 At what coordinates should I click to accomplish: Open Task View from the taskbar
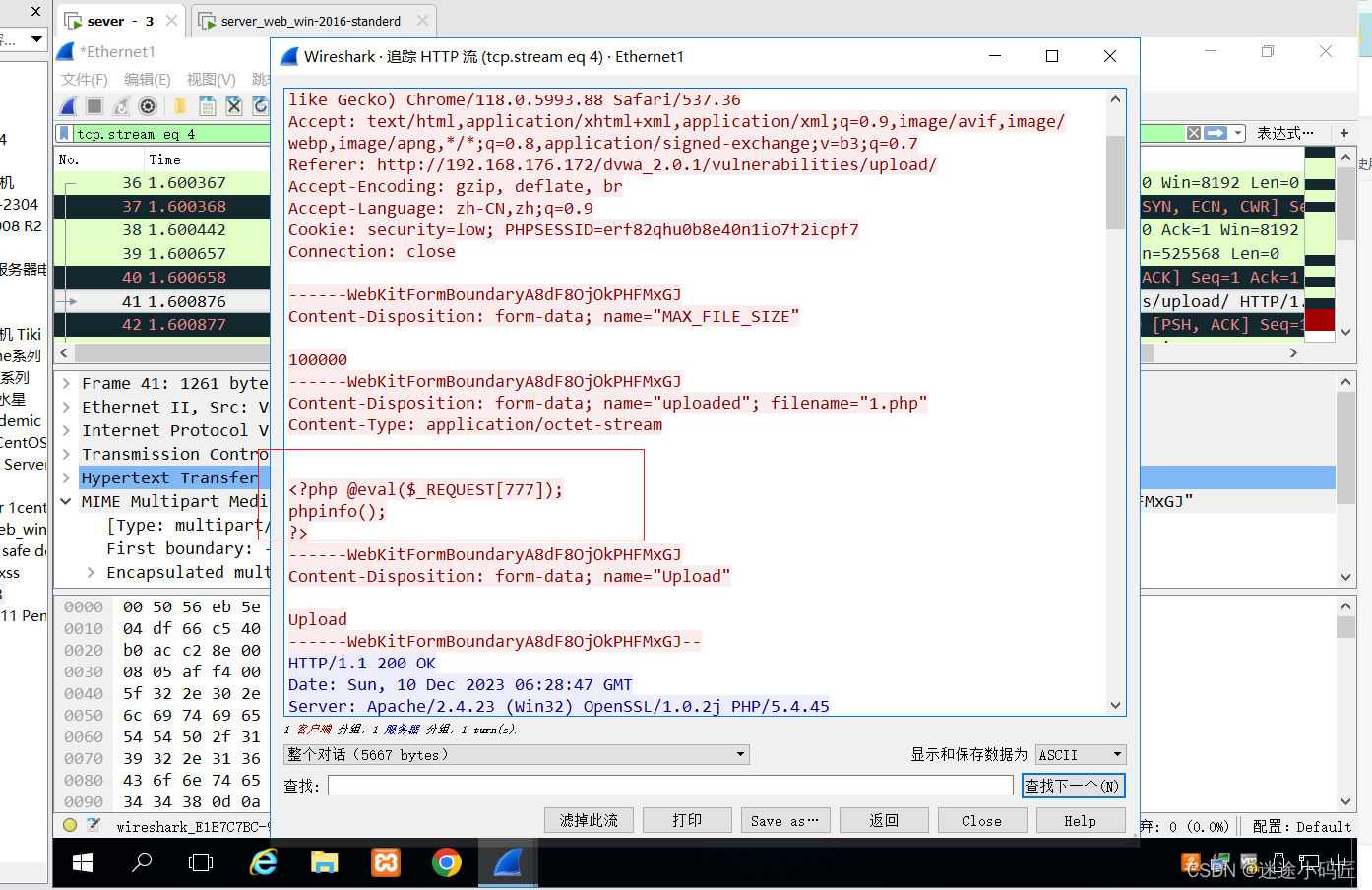pos(201,862)
